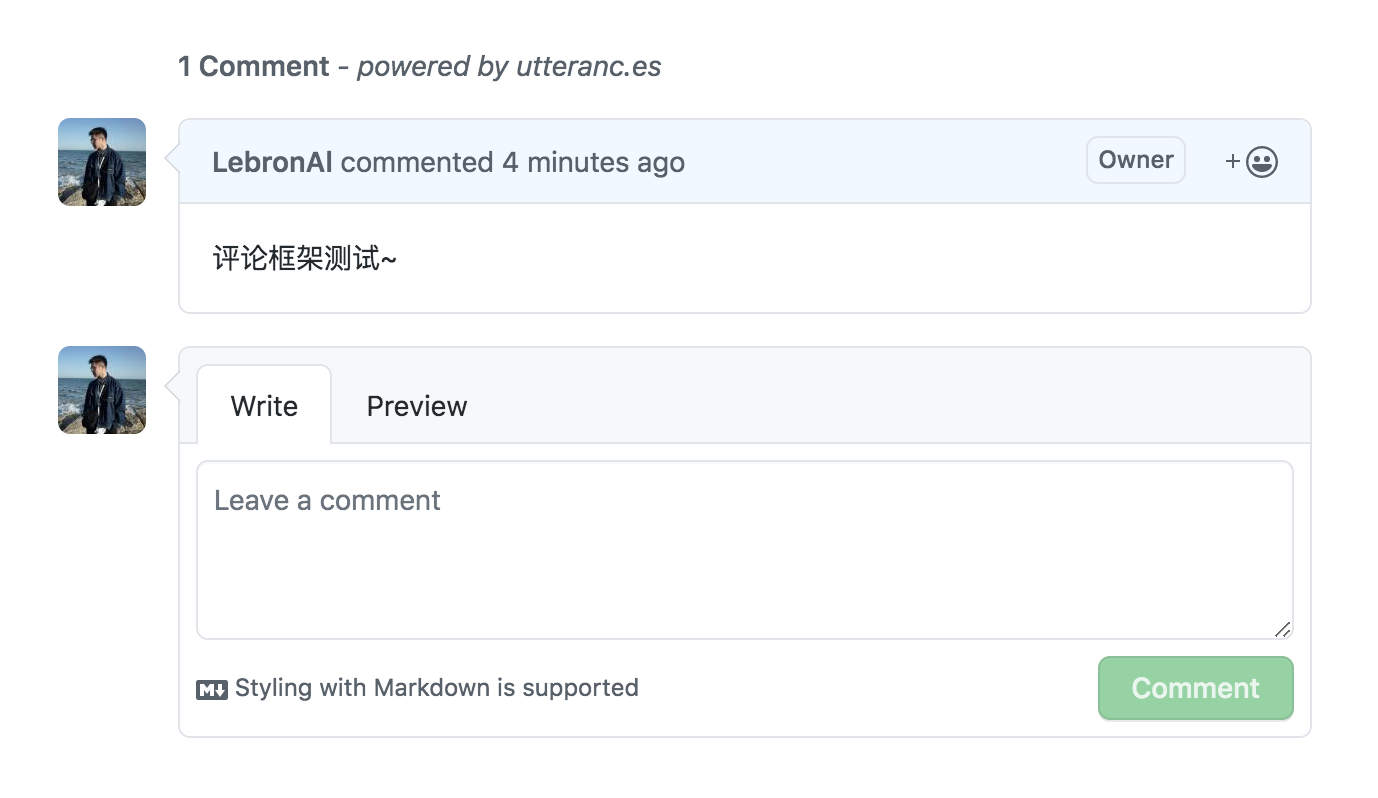The height and width of the screenshot is (798, 1378).
Task: Click the LebronAl username link
Action: (271, 161)
